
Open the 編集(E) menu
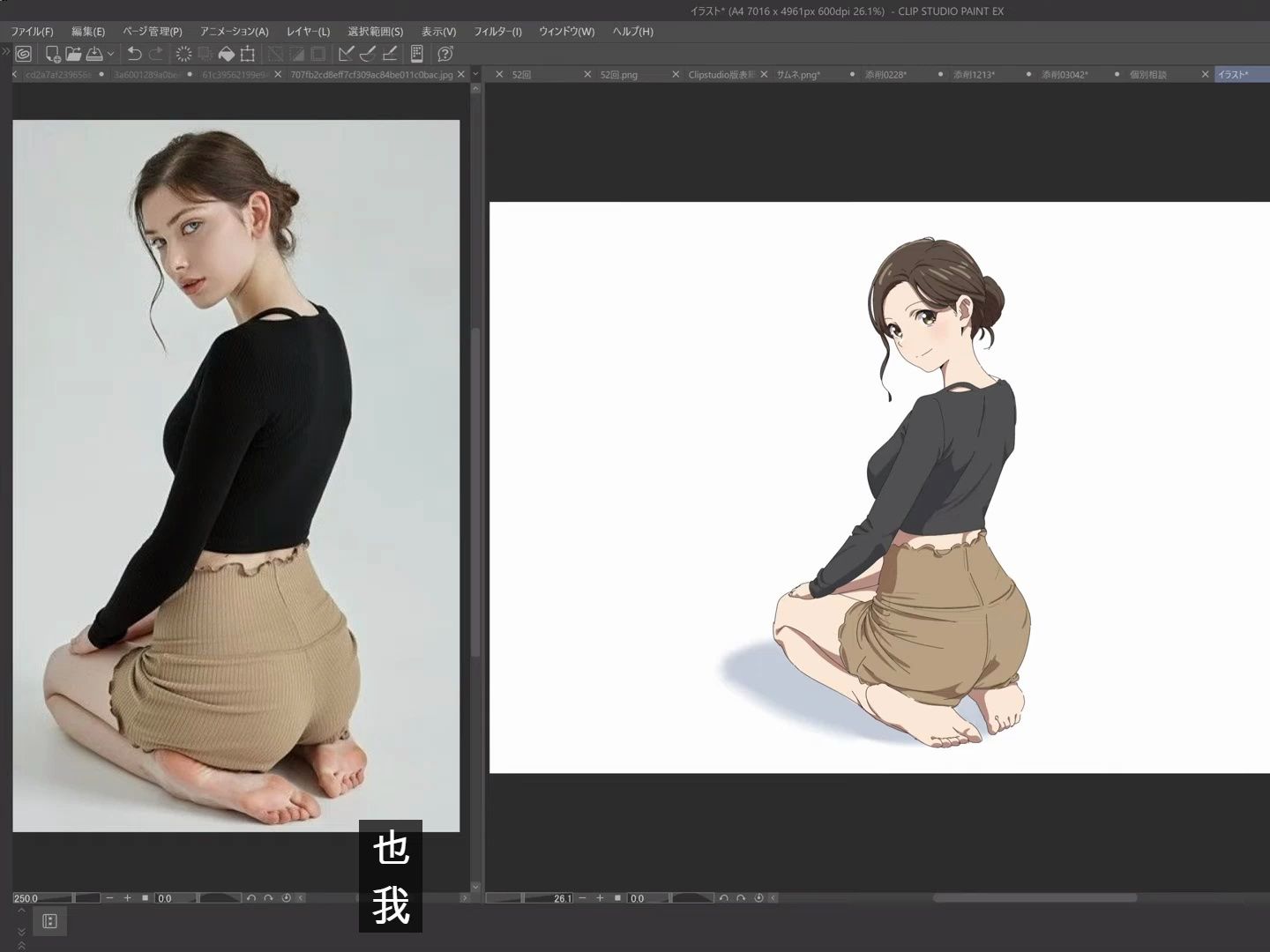[88, 32]
